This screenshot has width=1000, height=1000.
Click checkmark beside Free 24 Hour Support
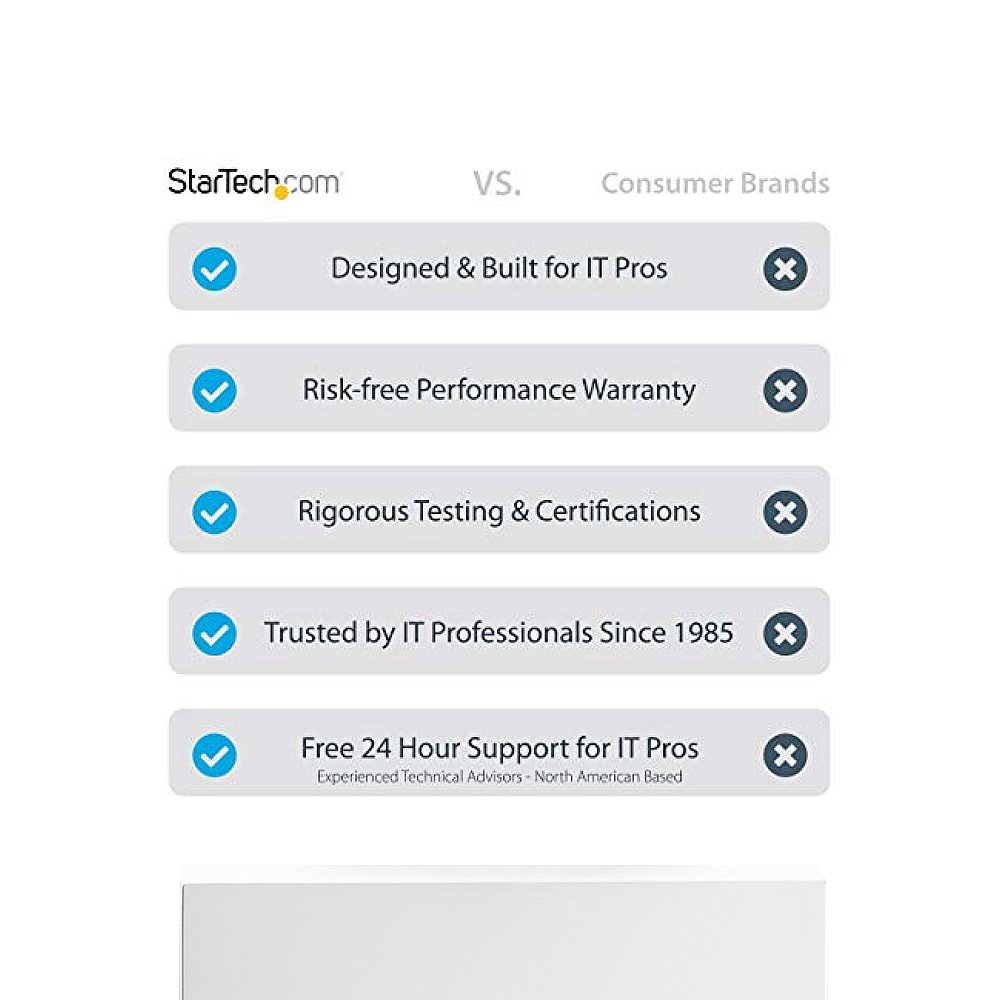pyautogui.click(x=214, y=755)
